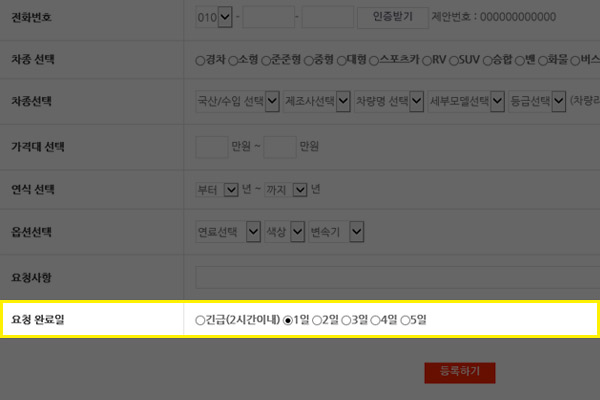Focus the minimum price 만원 input box
Viewport: 600px width, 400px height.
point(211,146)
